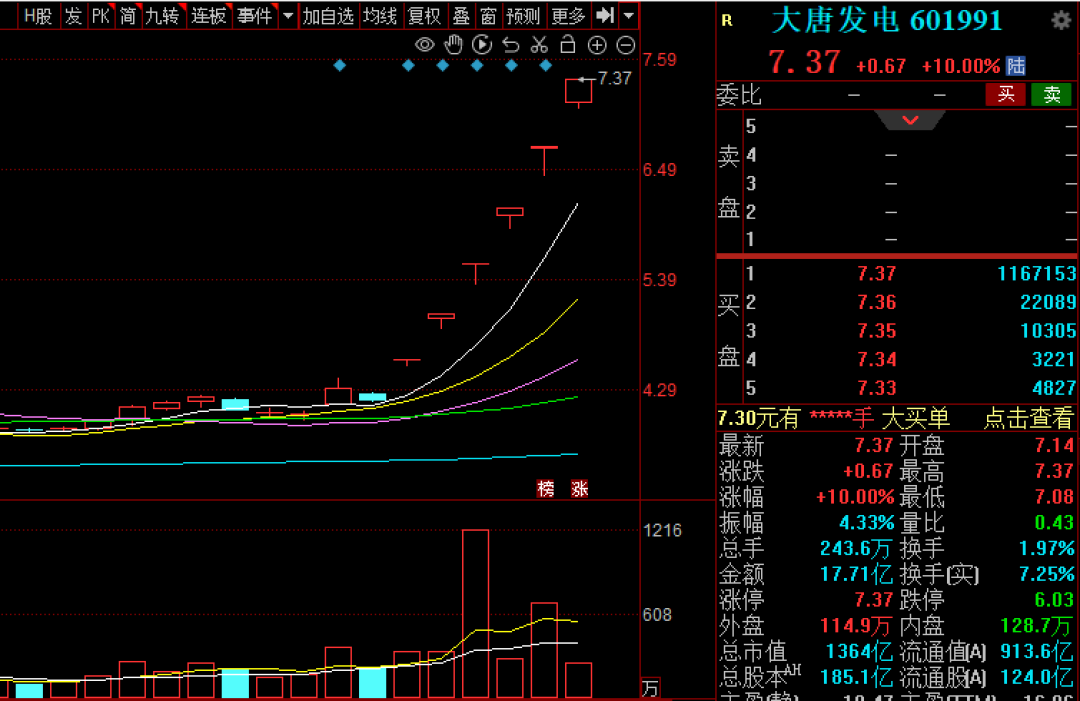Screen dimensions: 1080x701
Task: Click the R marker beside stock name
Action: 727,21
